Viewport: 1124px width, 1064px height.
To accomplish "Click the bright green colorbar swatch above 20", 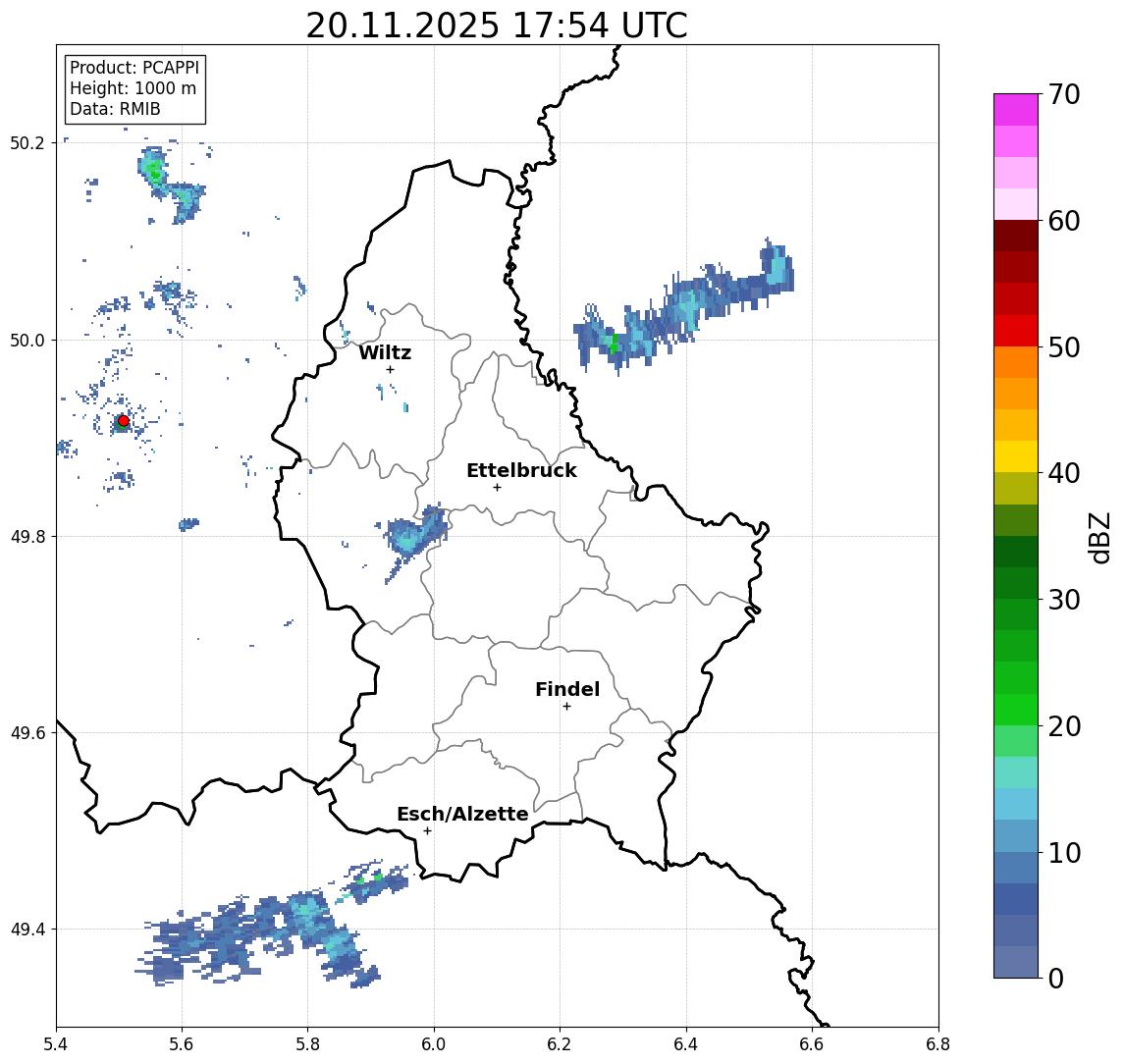I will 1016,709.
